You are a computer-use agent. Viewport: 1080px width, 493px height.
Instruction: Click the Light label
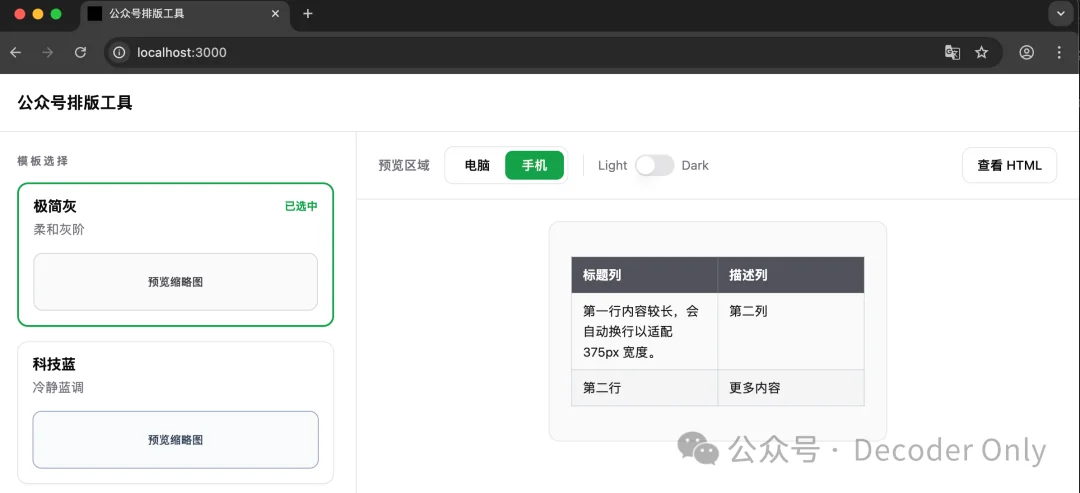click(x=612, y=165)
